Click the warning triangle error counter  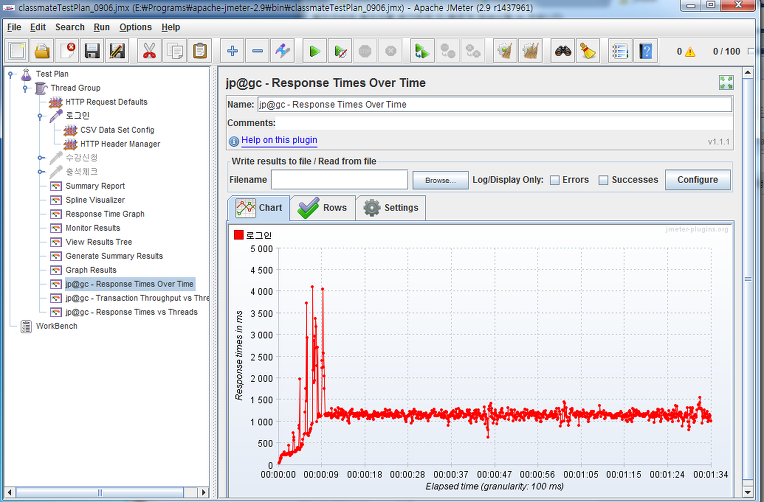(x=690, y=52)
